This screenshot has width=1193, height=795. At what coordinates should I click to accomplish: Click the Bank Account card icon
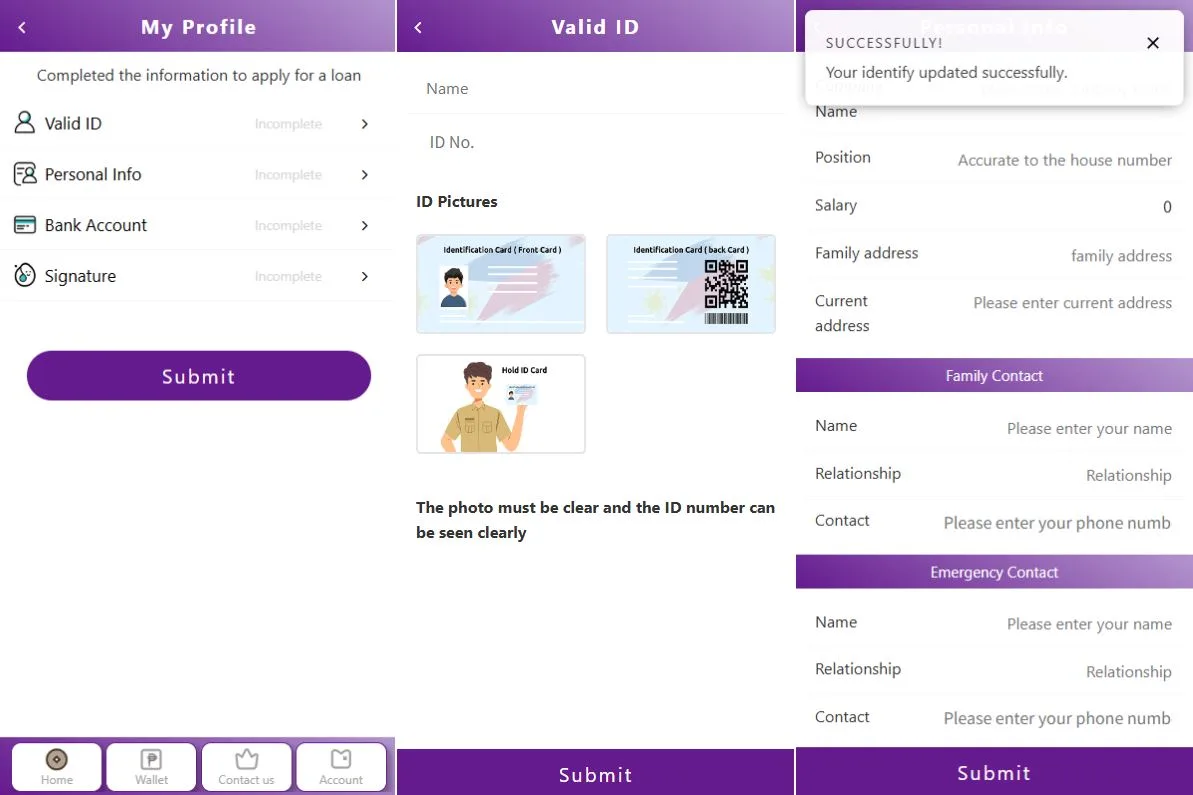click(24, 224)
